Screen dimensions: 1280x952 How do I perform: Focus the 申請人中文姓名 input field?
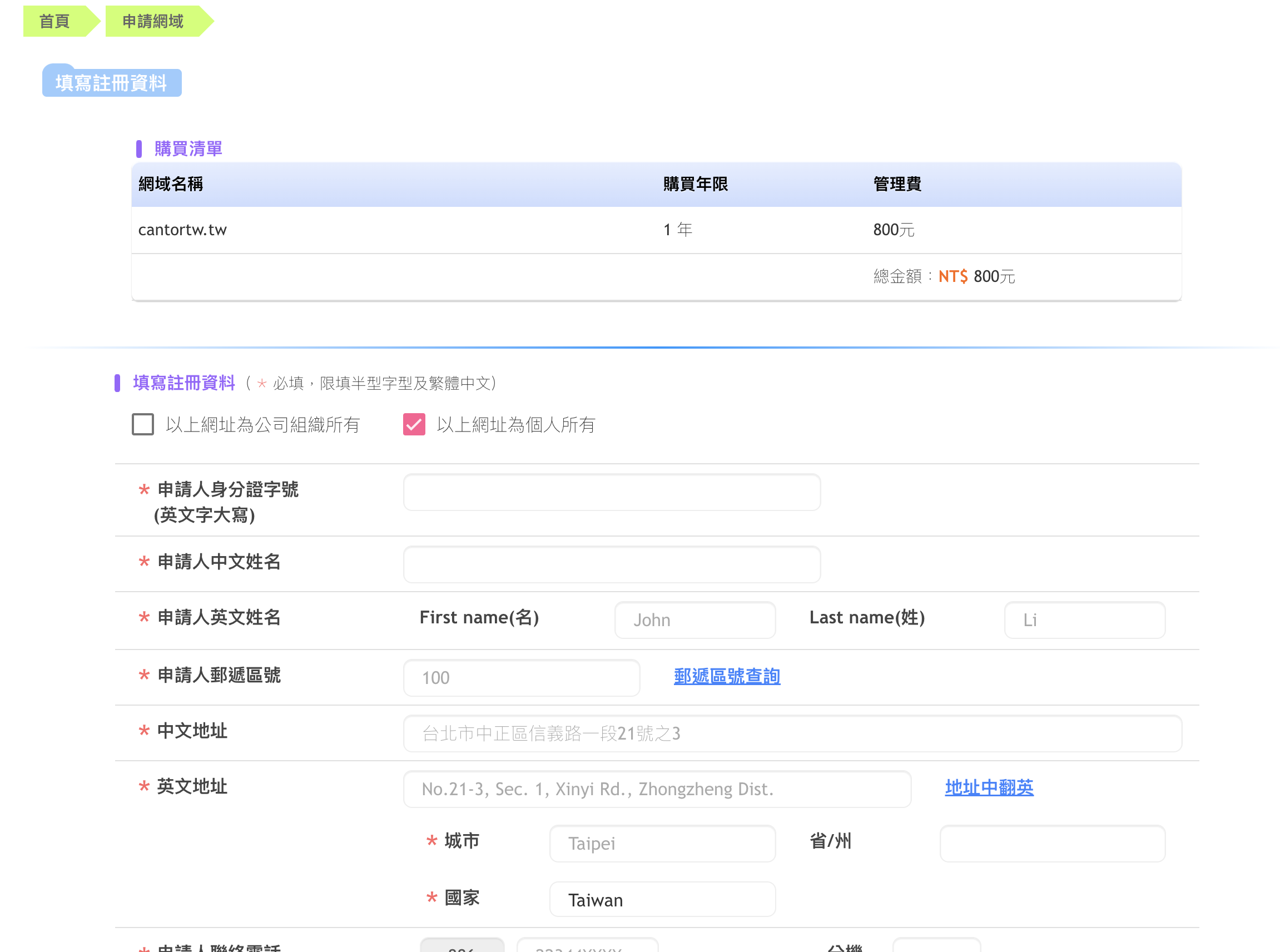click(612, 565)
